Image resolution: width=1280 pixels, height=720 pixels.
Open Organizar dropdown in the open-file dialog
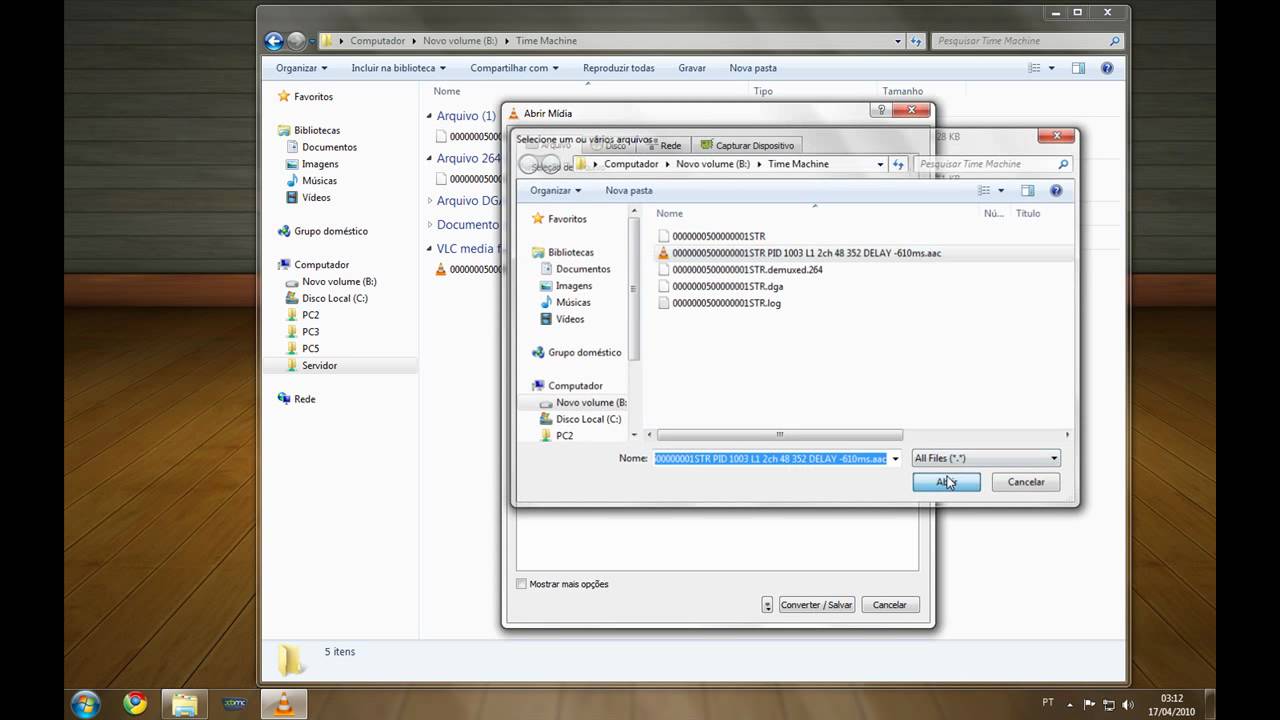[555, 190]
